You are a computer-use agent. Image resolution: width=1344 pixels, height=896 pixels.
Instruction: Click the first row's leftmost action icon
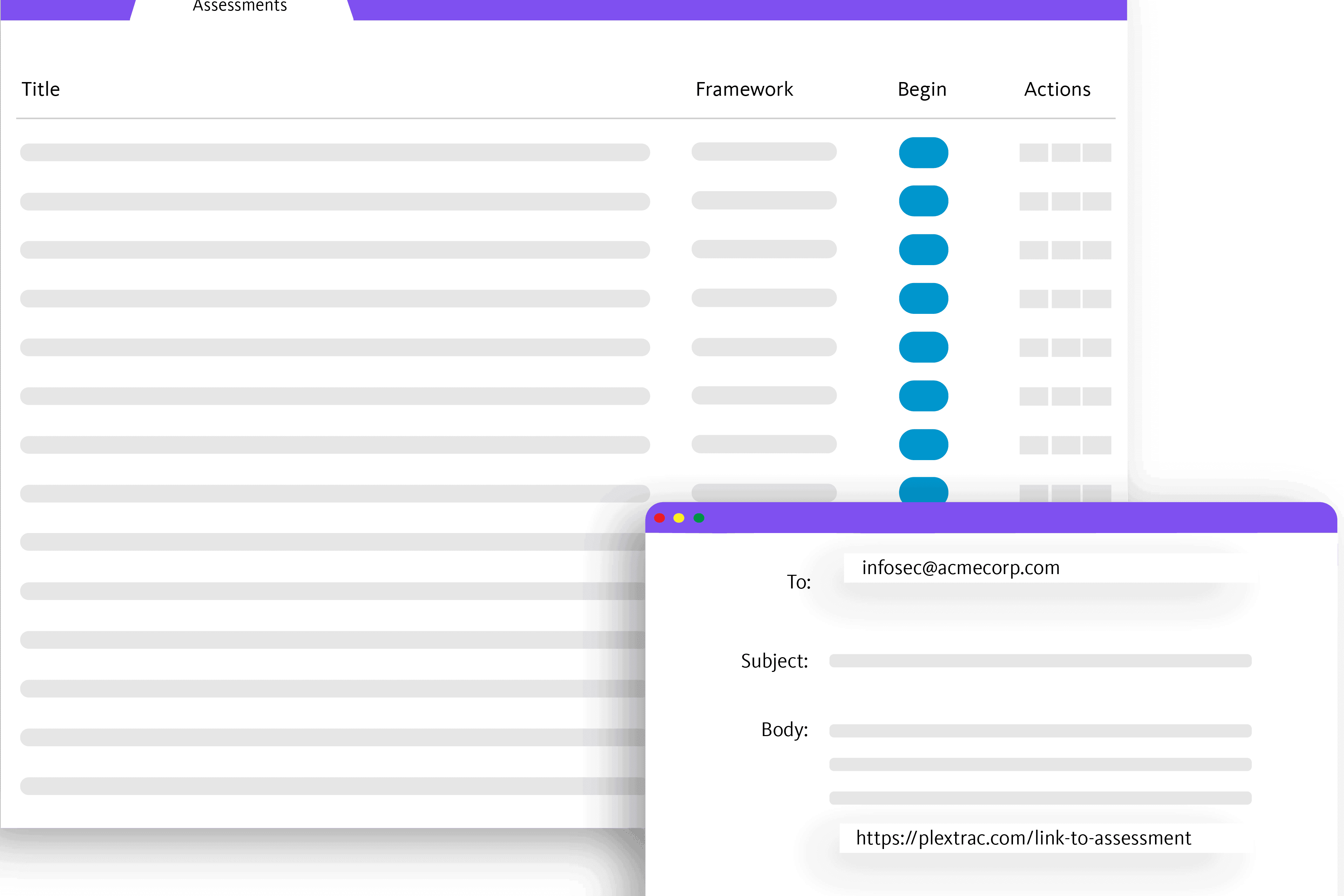click(1034, 153)
